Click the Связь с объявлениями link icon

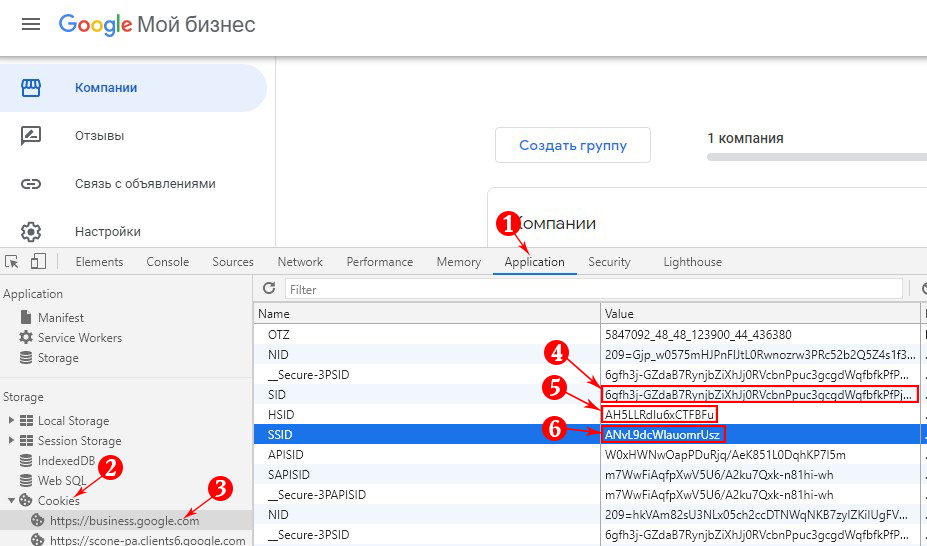pyautogui.click(x=31, y=184)
